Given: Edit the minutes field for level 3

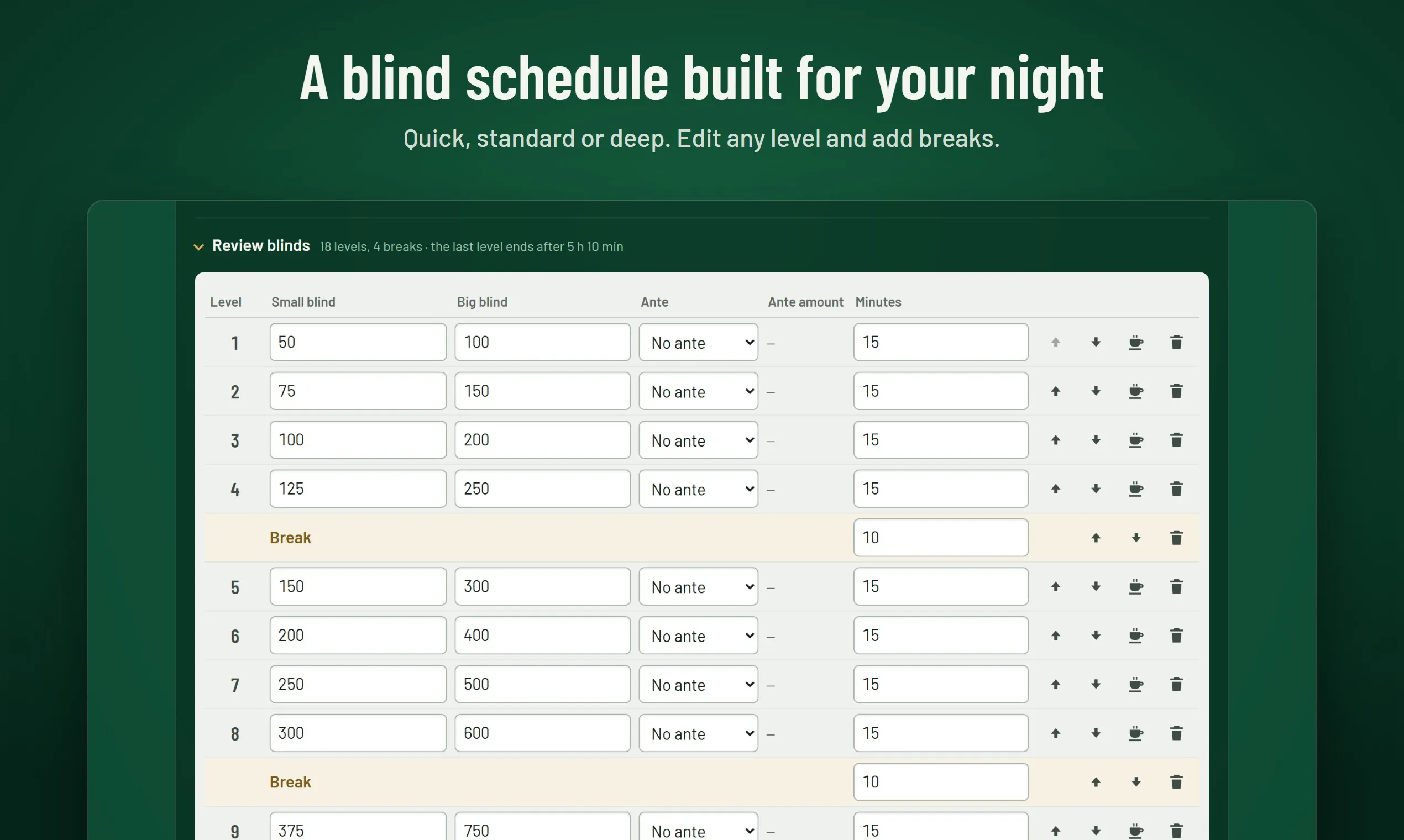Looking at the screenshot, I should pyautogui.click(x=941, y=440).
